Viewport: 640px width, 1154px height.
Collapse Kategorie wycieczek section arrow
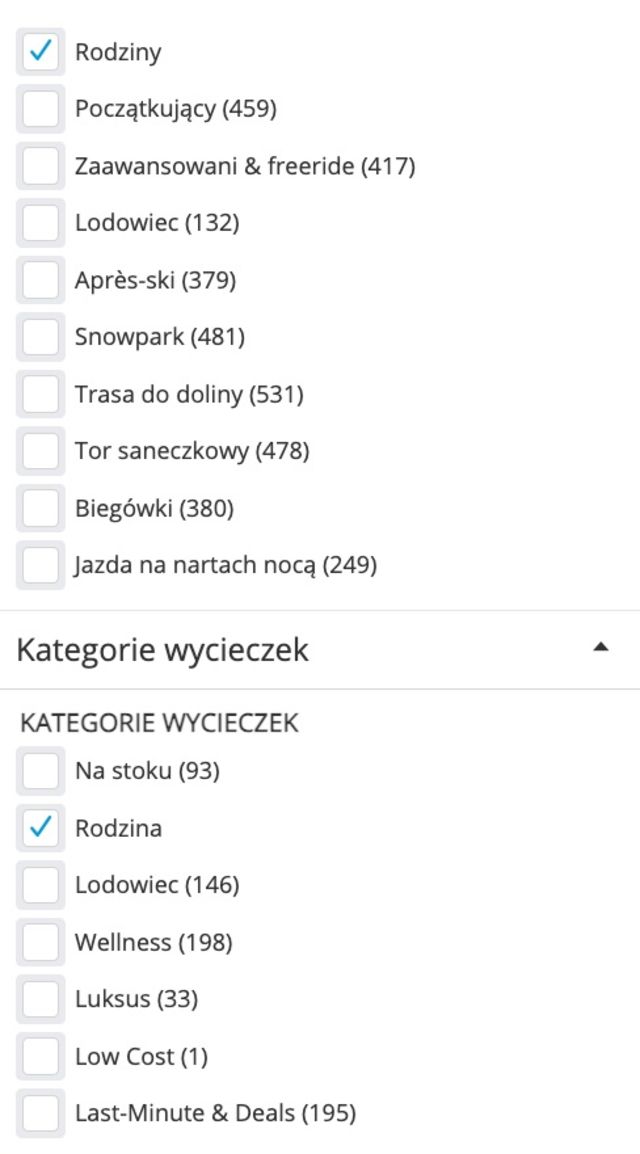(x=600, y=648)
